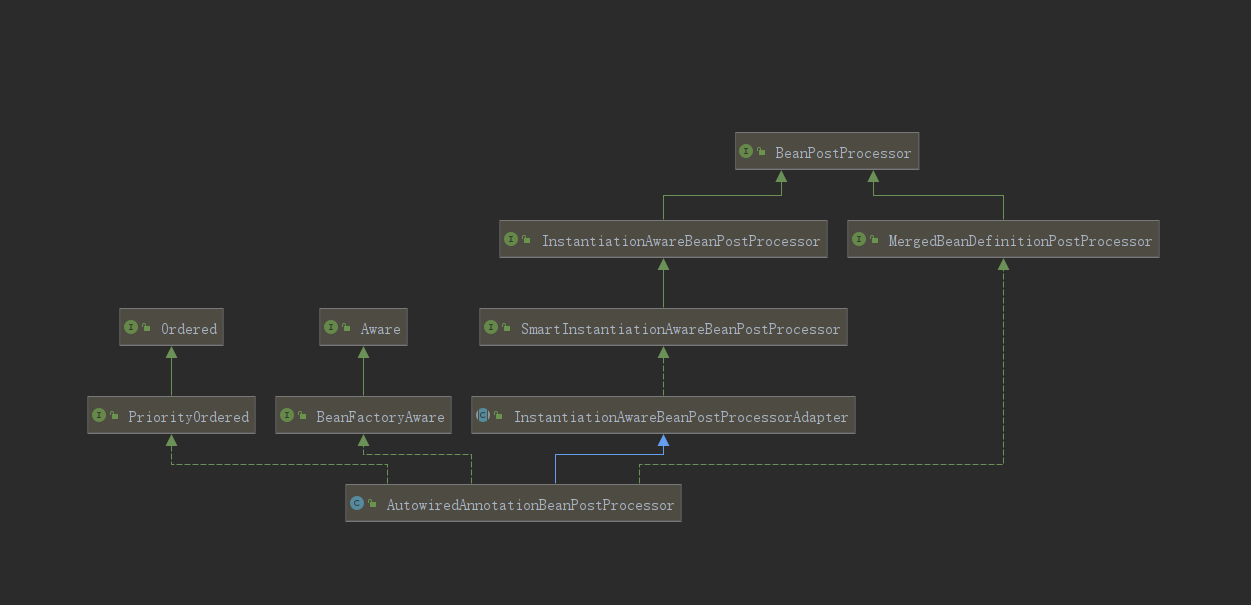Click interface icon on BeanFactoryAware node
Screen dimensions: 1251x605
287,416
